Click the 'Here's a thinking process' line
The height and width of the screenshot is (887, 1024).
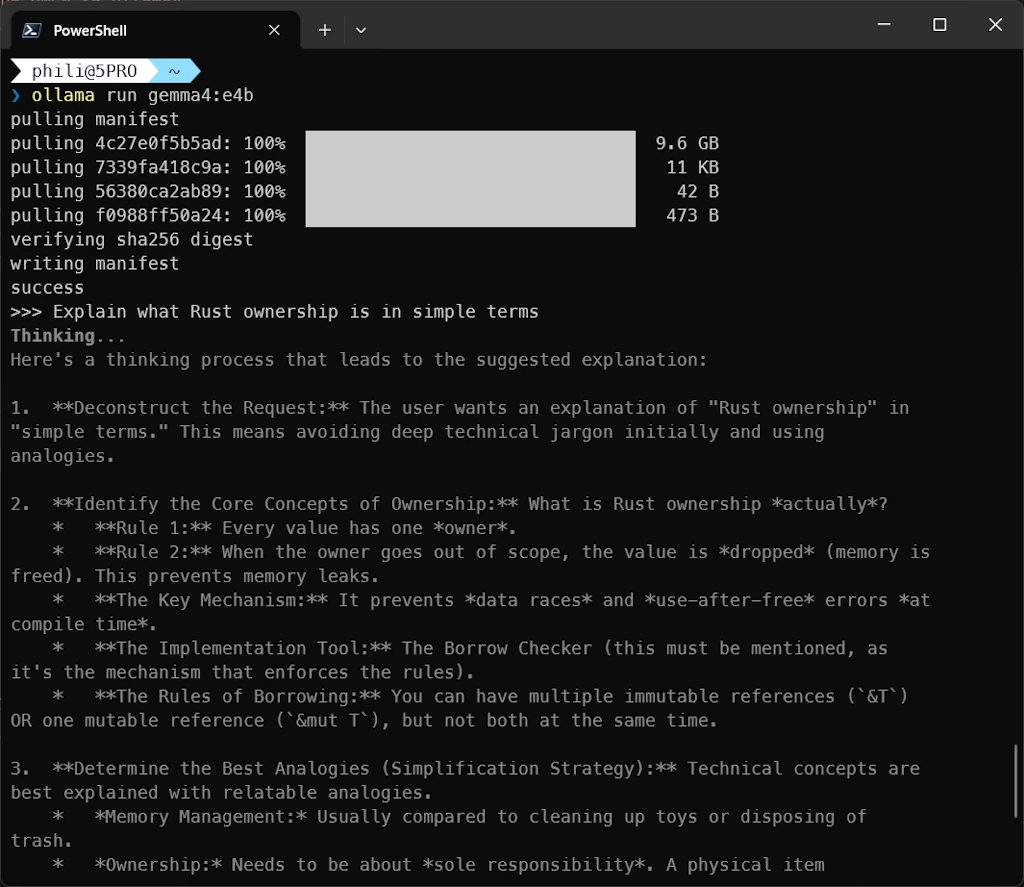click(x=359, y=360)
